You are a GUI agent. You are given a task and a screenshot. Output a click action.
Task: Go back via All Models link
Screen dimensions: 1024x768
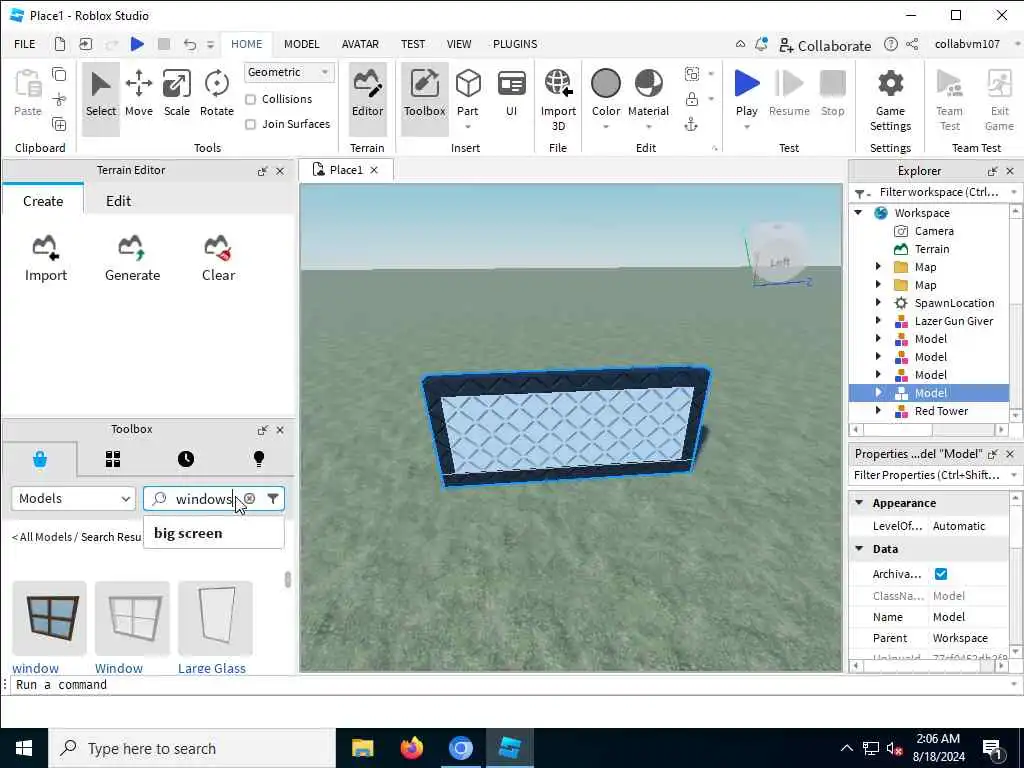42,537
